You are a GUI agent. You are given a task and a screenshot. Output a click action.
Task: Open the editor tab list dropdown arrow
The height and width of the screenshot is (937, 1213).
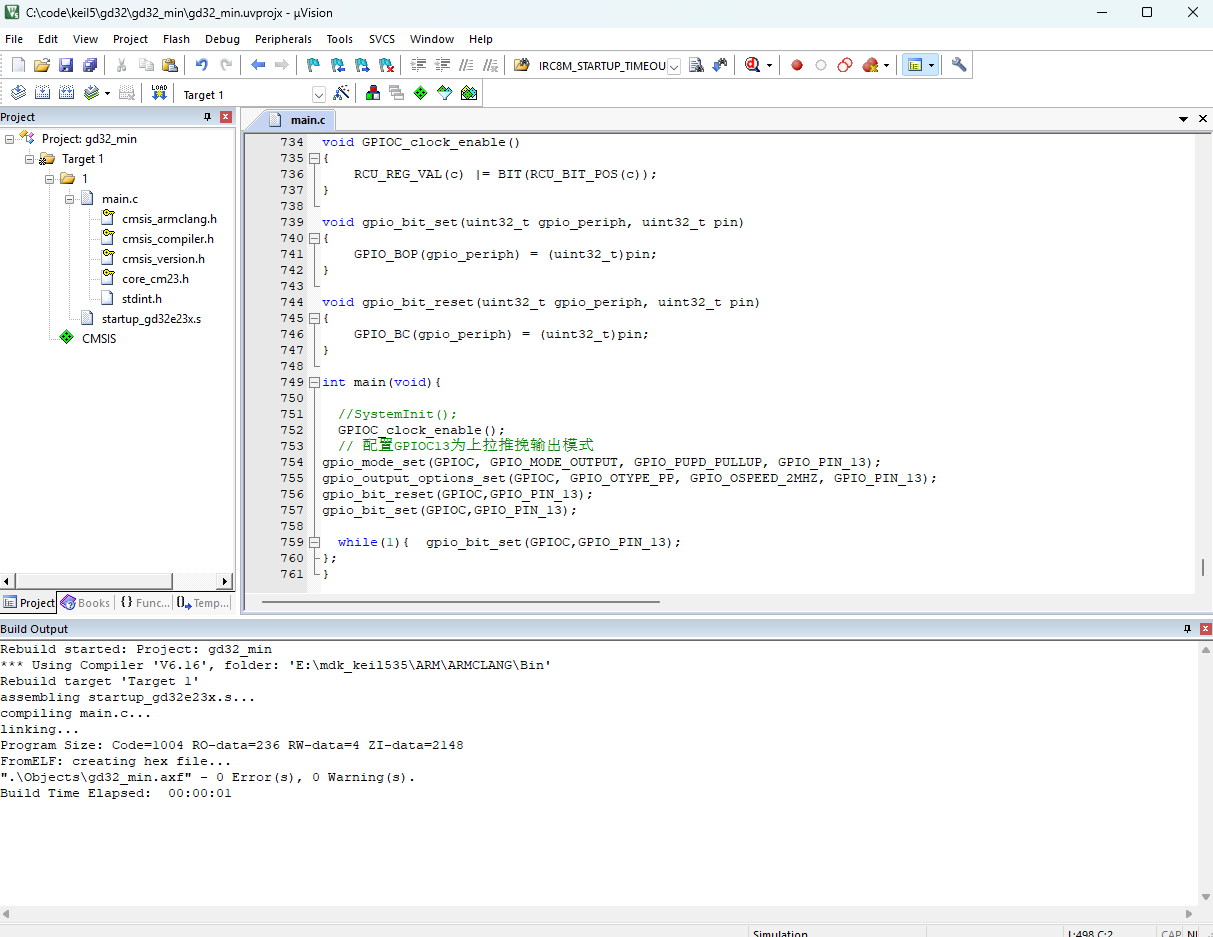[x=1183, y=119]
